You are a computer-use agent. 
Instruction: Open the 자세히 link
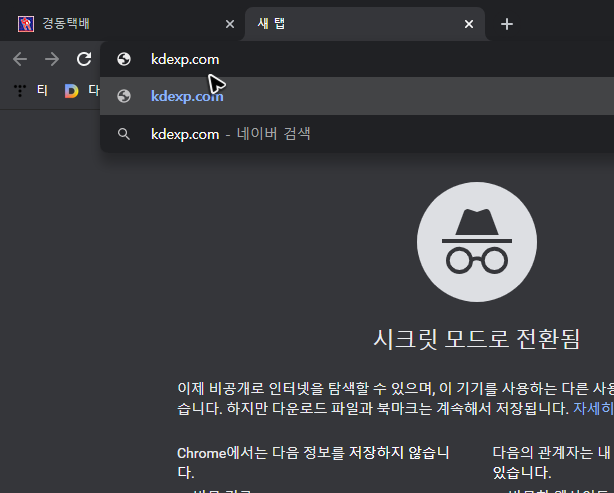pos(593,409)
